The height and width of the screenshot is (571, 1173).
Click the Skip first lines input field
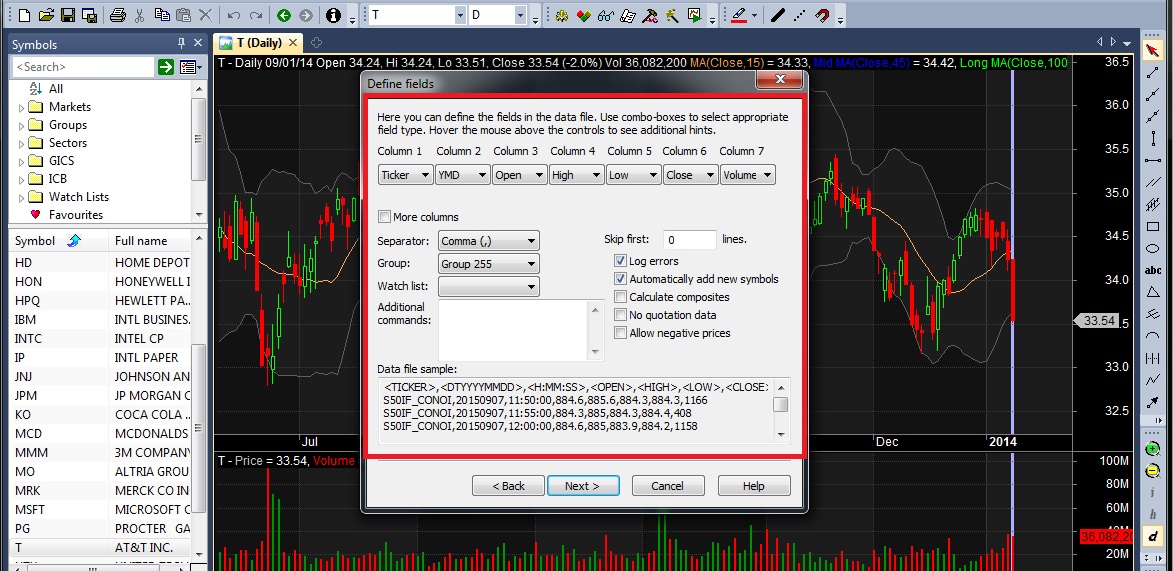coord(690,240)
